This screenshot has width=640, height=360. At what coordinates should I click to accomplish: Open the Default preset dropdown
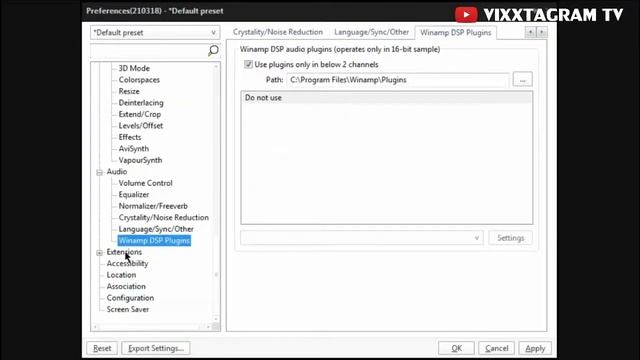155,33
